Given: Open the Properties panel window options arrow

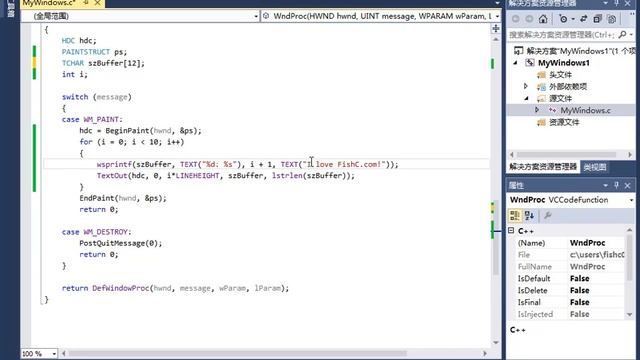Looking at the screenshot, I should tap(605, 185).
